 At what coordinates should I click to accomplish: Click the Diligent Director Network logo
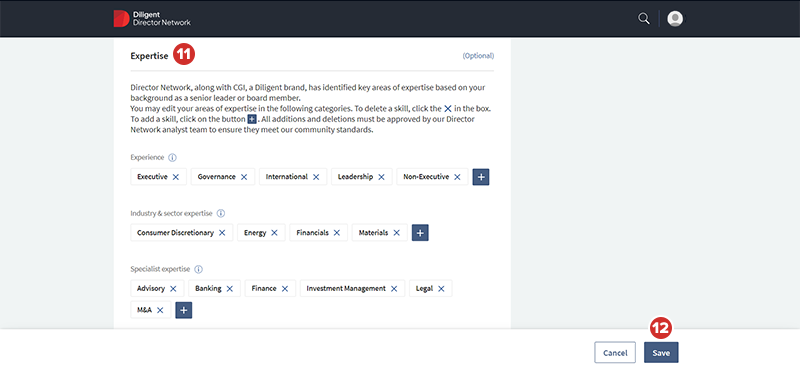(152, 19)
